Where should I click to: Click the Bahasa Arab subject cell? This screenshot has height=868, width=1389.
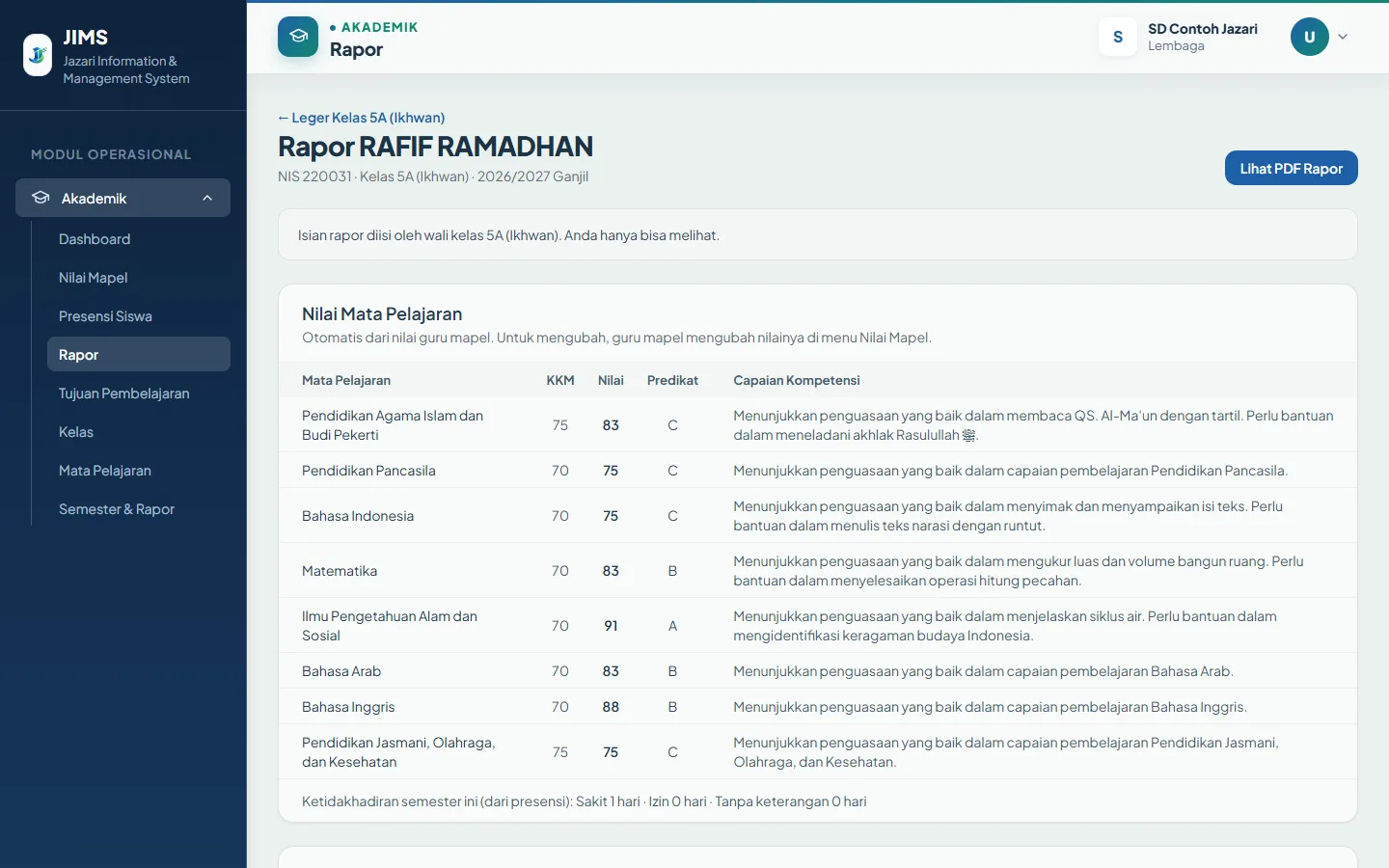(x=341, y=671)
